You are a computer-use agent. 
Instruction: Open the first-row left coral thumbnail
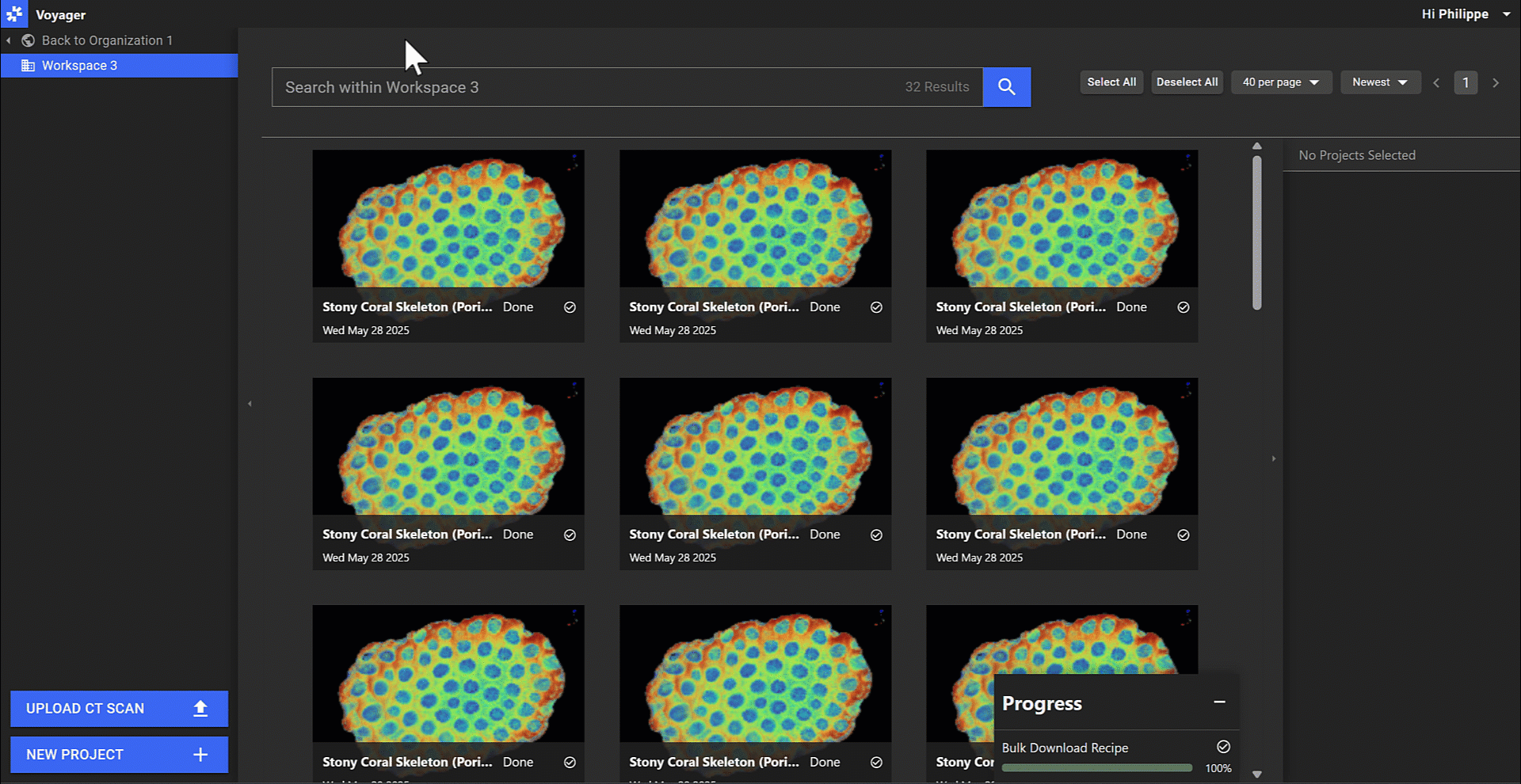(x=448, y=219)
